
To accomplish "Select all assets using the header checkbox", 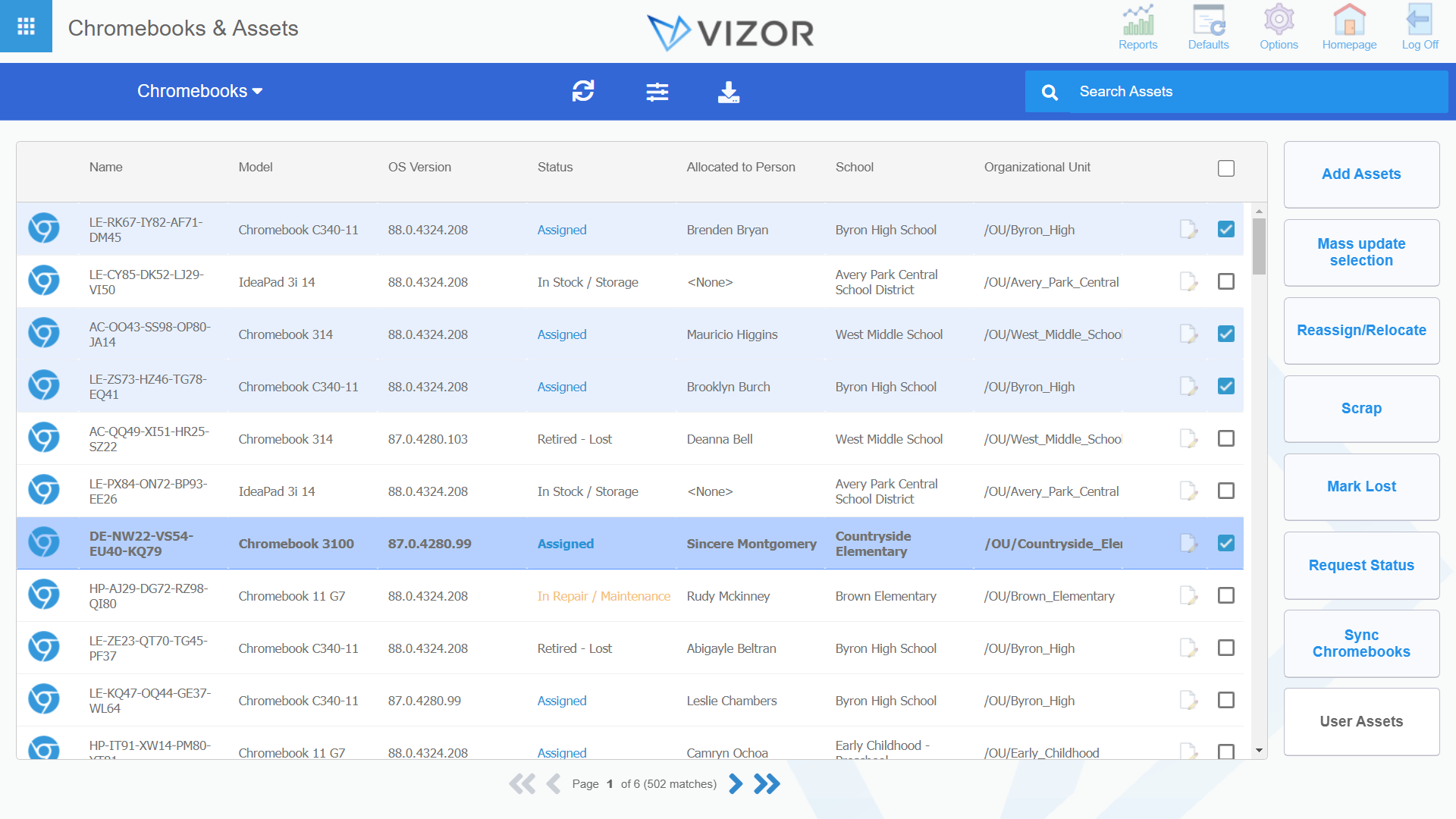I will [1226, 168].
